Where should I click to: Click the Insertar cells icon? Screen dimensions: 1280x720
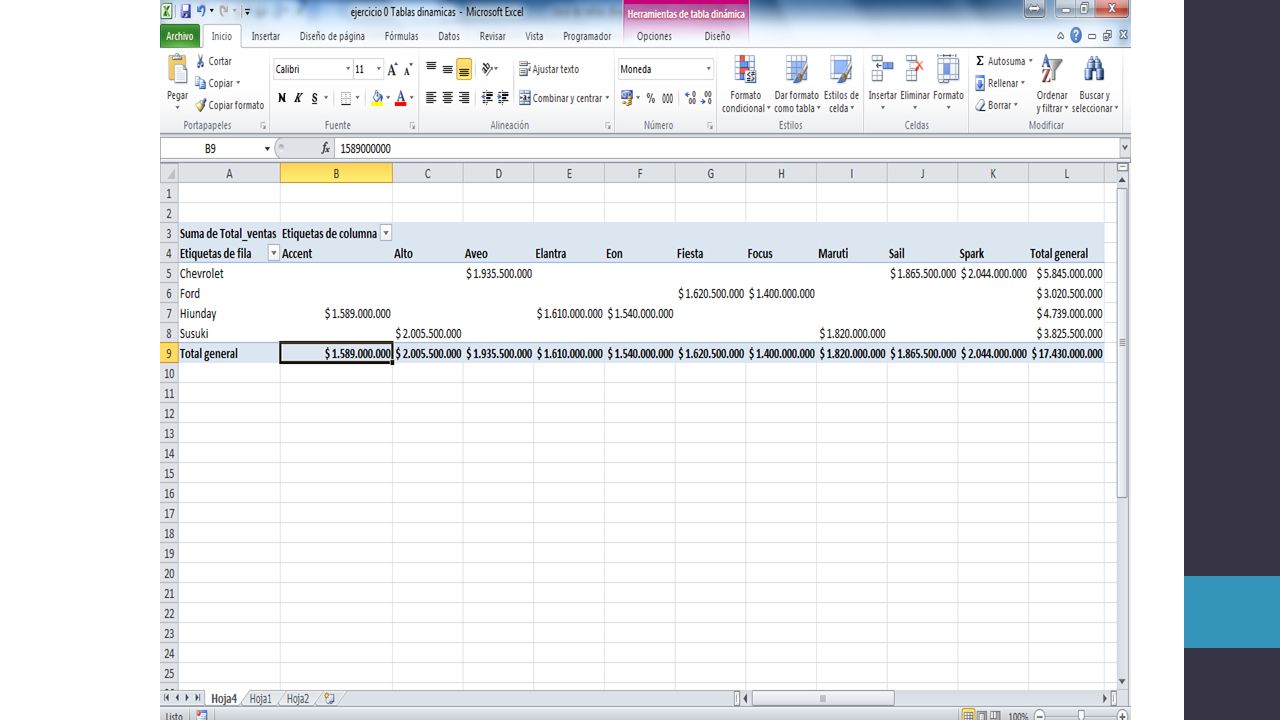tap(882, 69)
